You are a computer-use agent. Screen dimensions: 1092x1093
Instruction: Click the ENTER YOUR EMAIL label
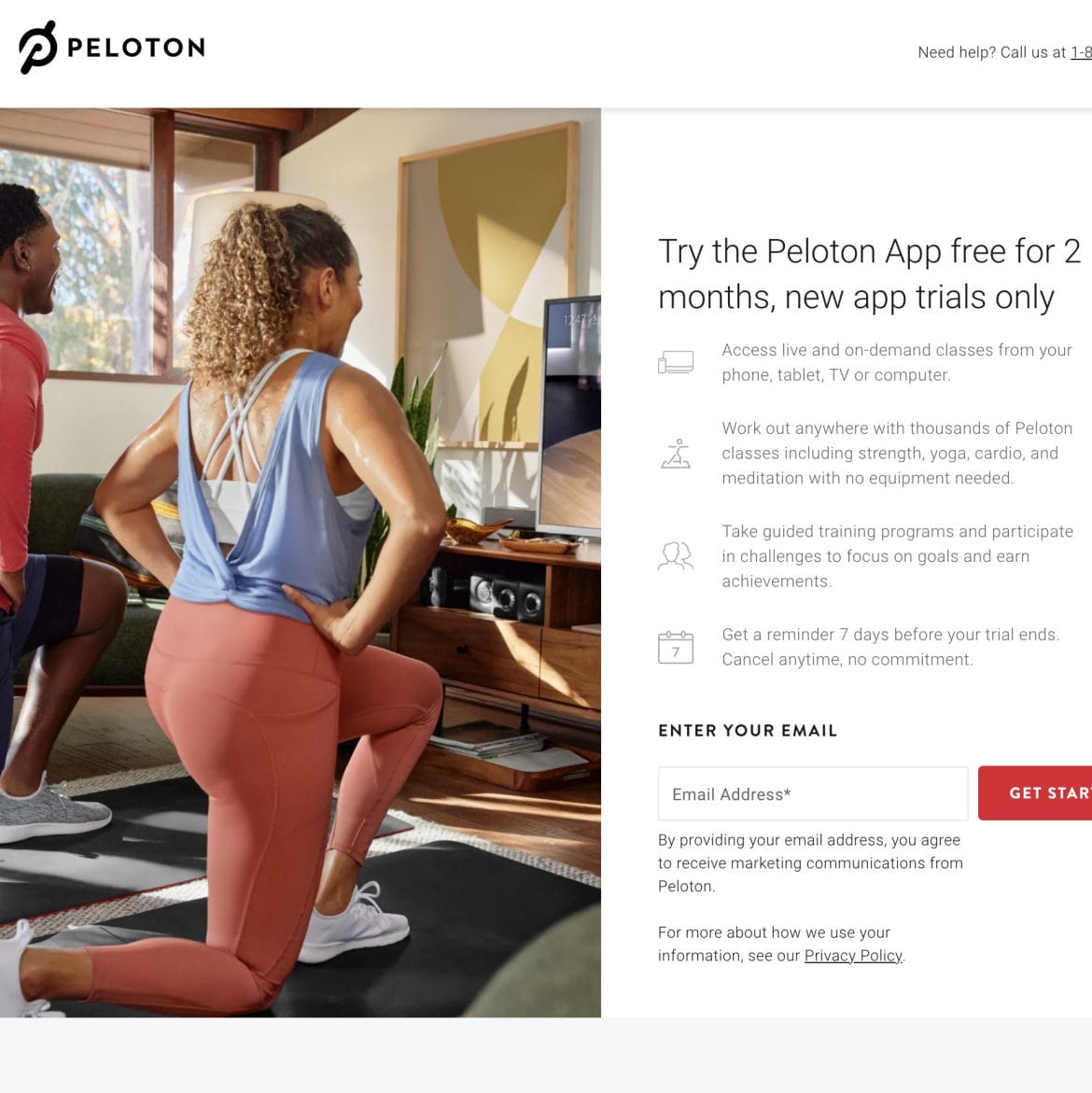point(747,731)
